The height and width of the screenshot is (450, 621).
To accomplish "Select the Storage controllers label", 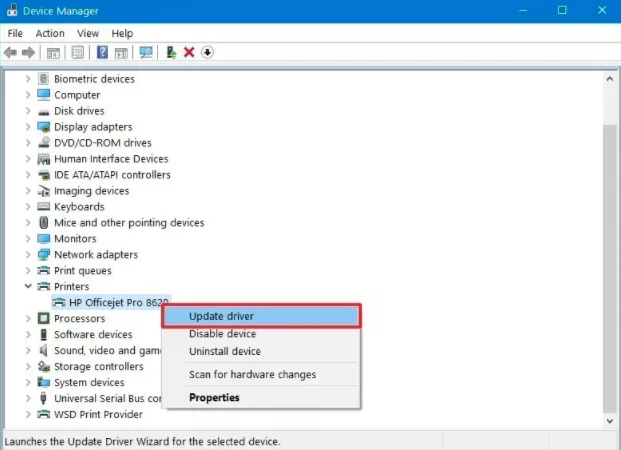I will click(99, 366).
